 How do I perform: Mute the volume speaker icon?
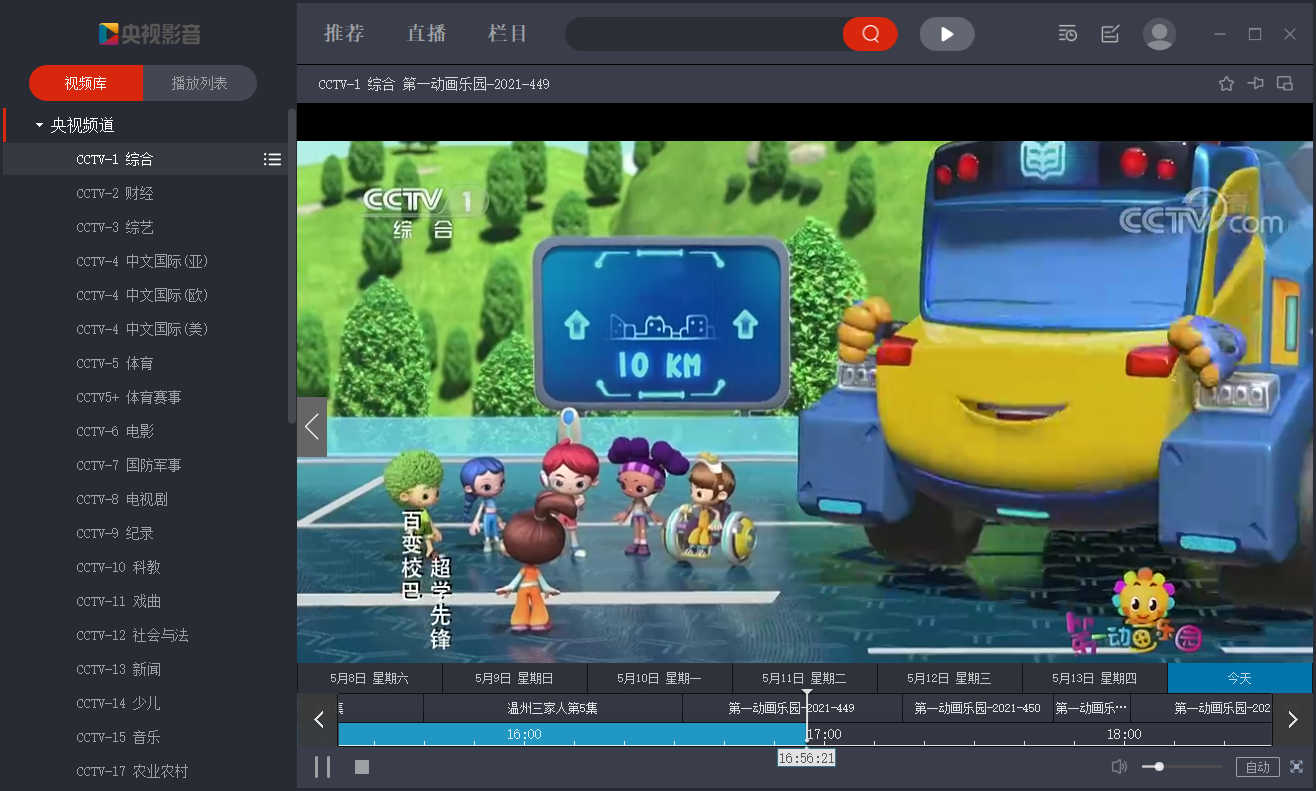1119,767
